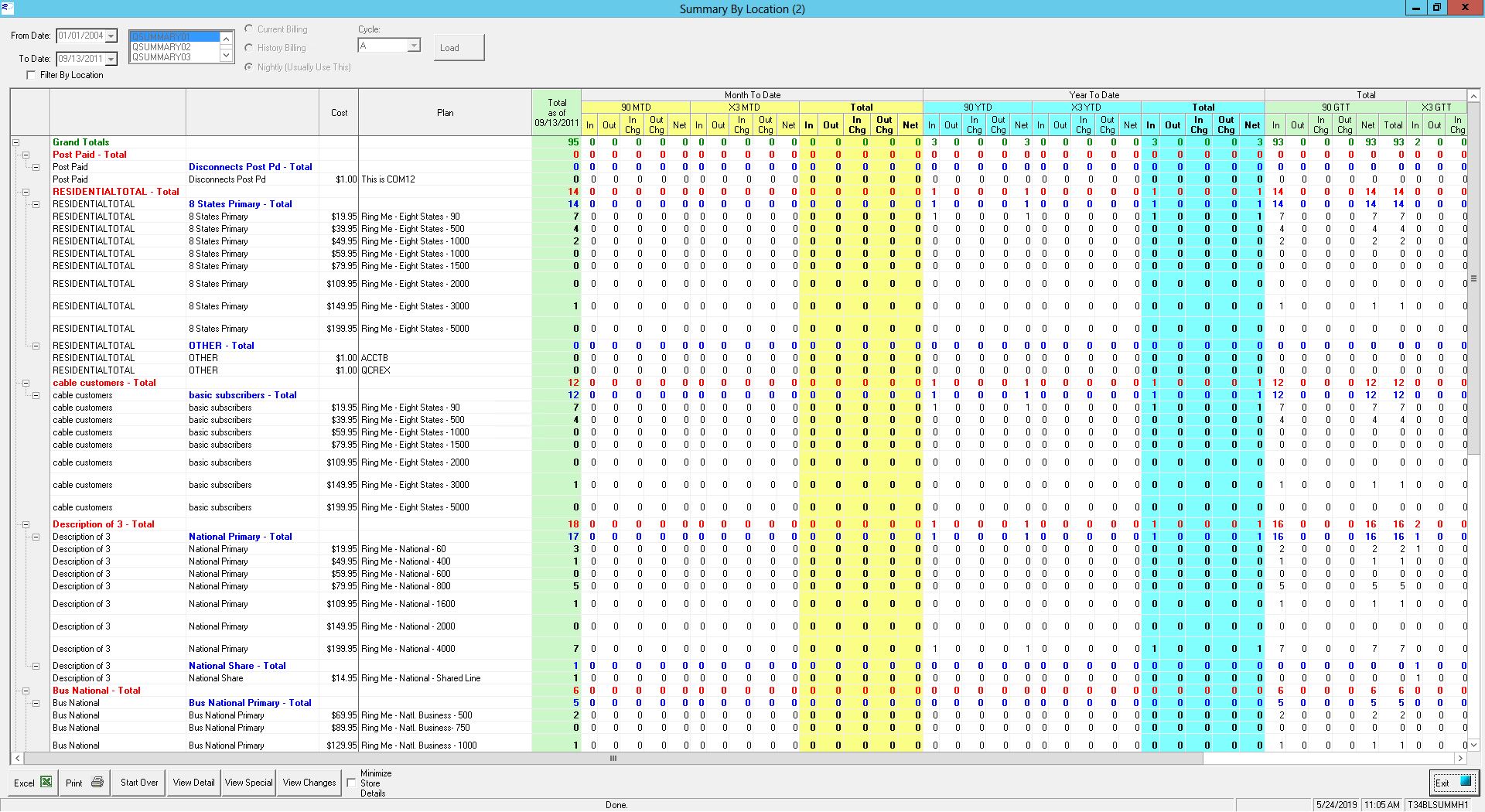The height and width of the screenshot is (812, 1485).
Task: Export grid using the Excel button
Action: point(33,783)
